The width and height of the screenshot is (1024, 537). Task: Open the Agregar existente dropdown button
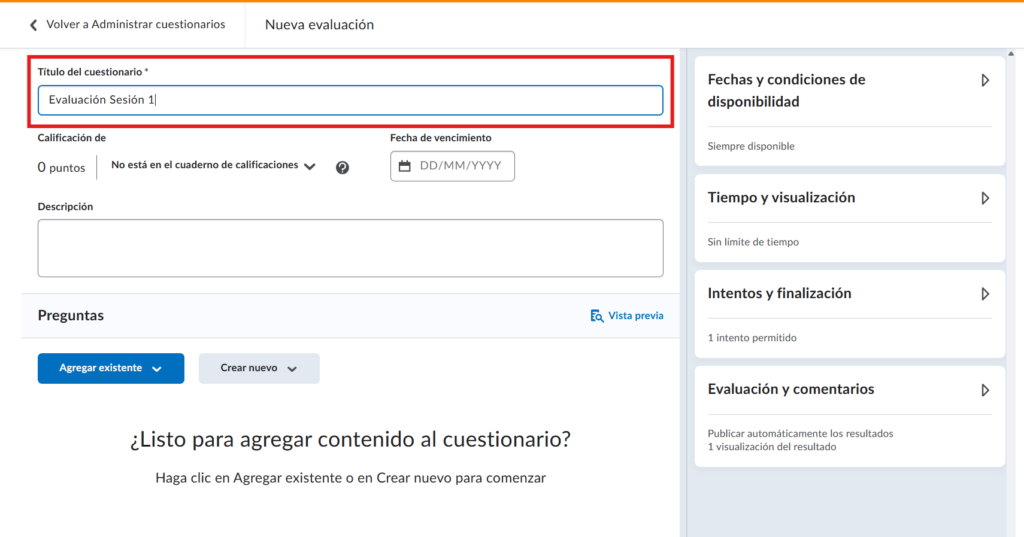point(111,368)
